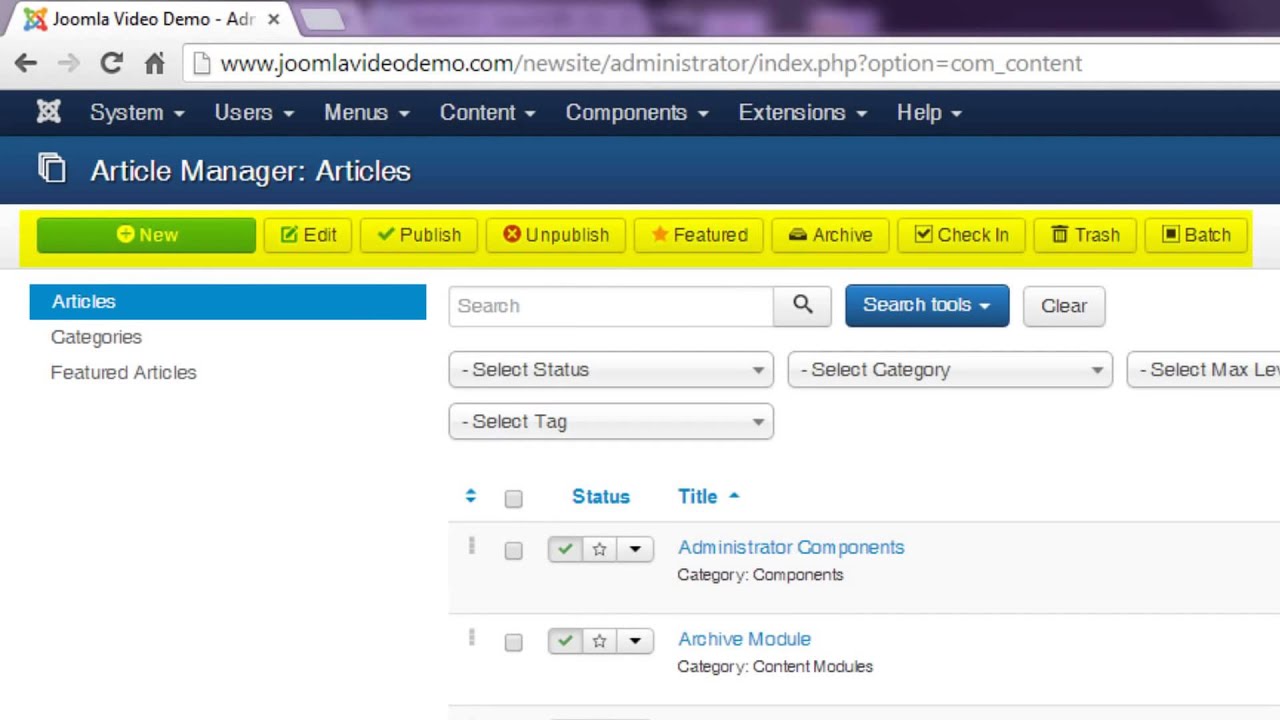Viewport: 1280px width, 720px height.
Task: Click the search magnifier button
Action: (x=802, y=305)
